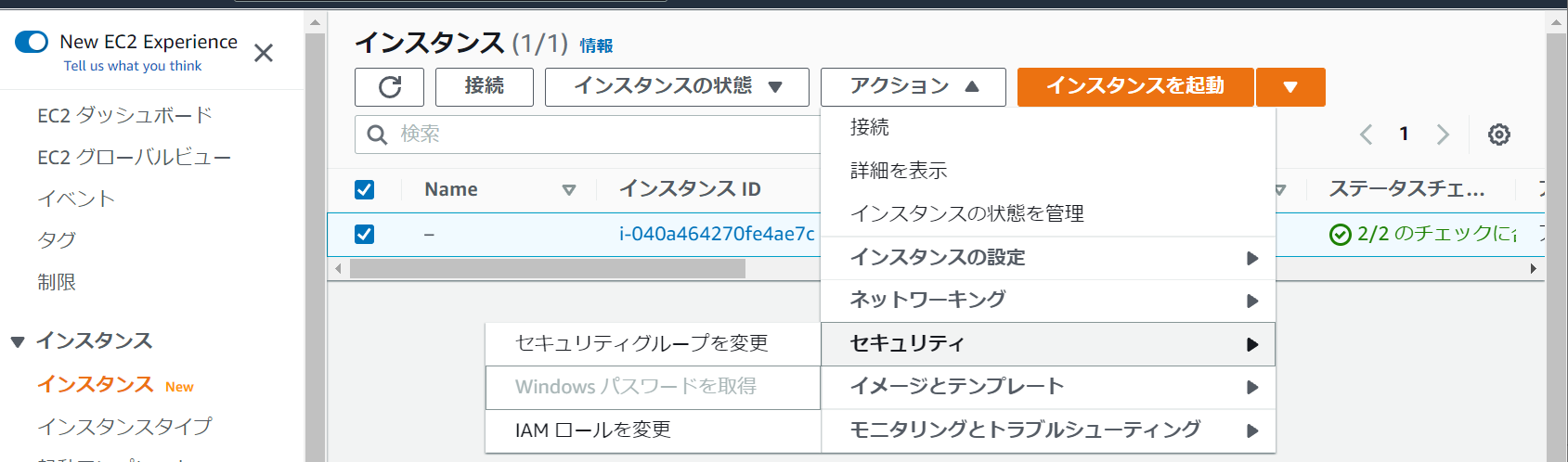Collapse インスタンス section in sidebar
This screenshot has height=462, width=1568.
[x=18, y=341]
